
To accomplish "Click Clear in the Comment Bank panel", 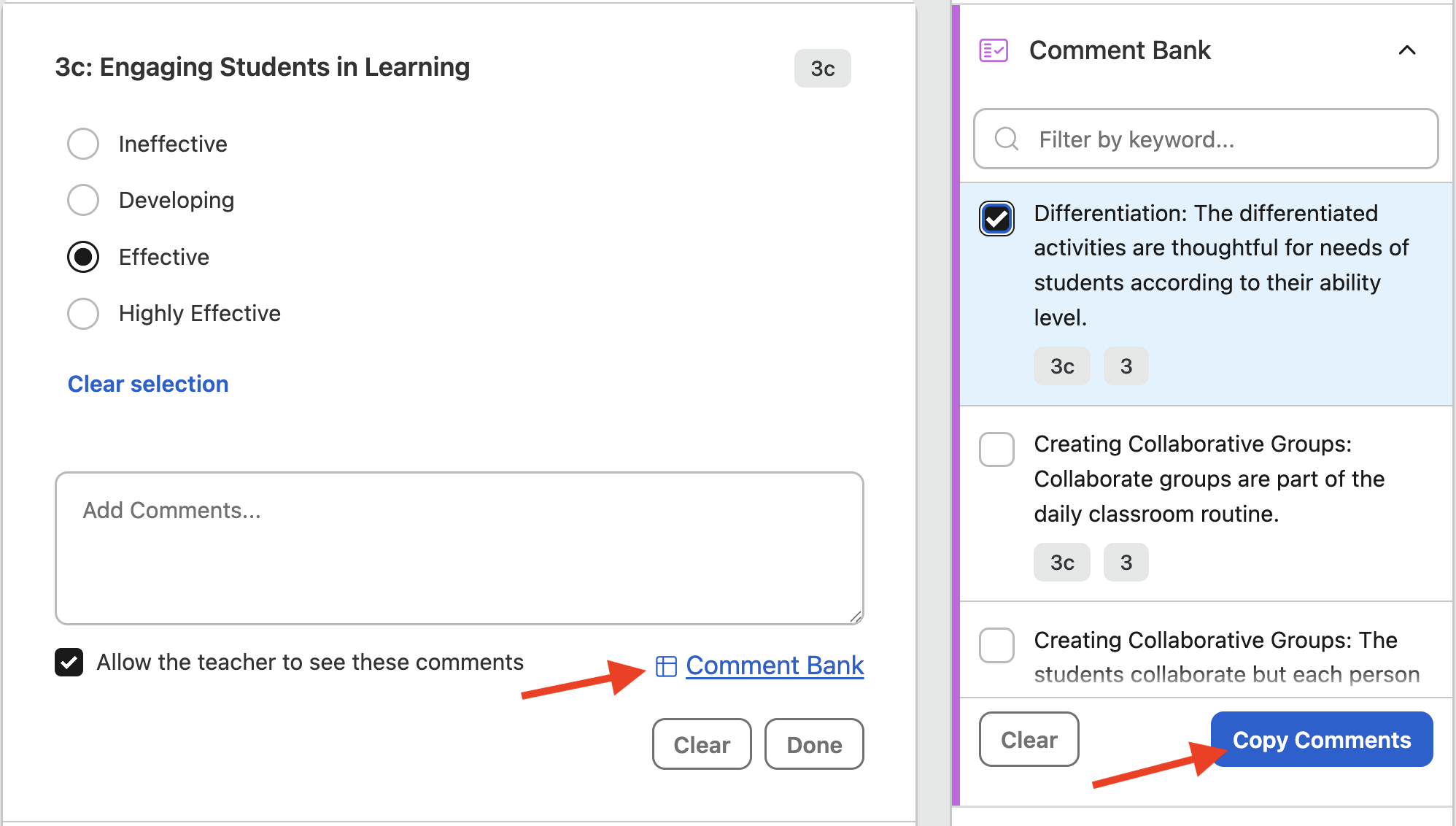I will point(1029,739).
